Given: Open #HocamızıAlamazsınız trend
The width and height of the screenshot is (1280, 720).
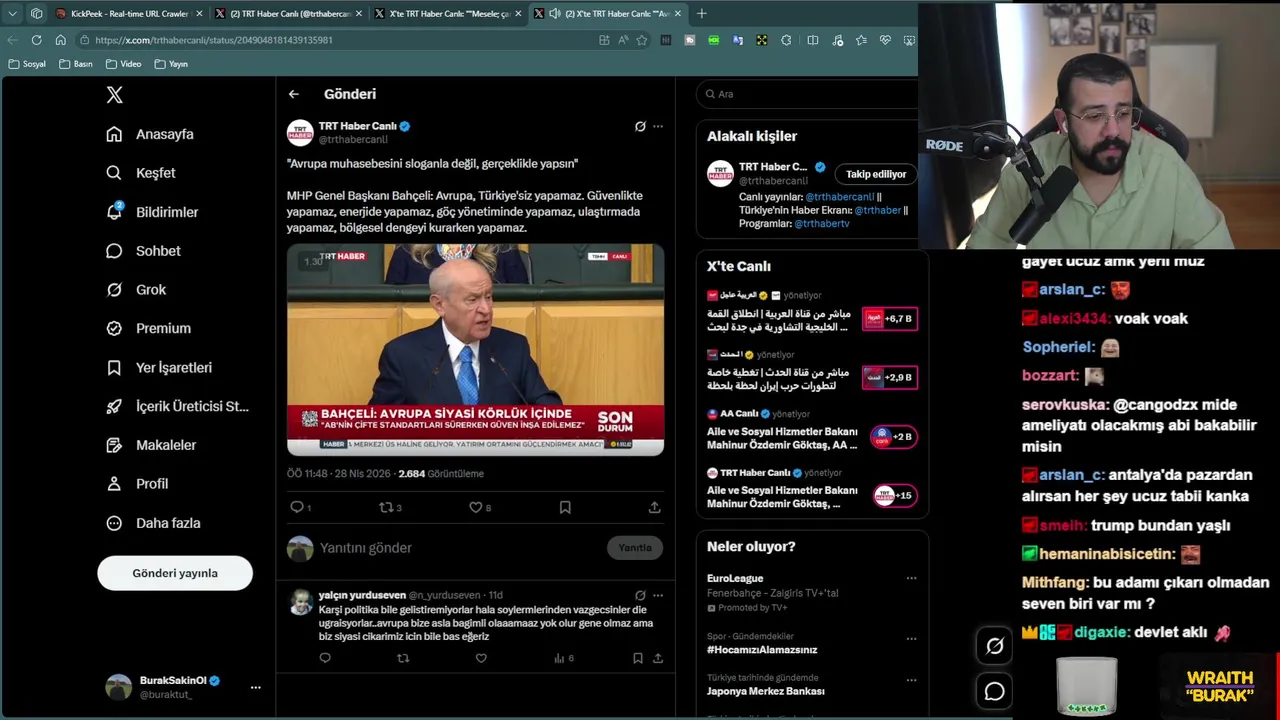Looking at the screenshot, I should click(x=762, y=650).
